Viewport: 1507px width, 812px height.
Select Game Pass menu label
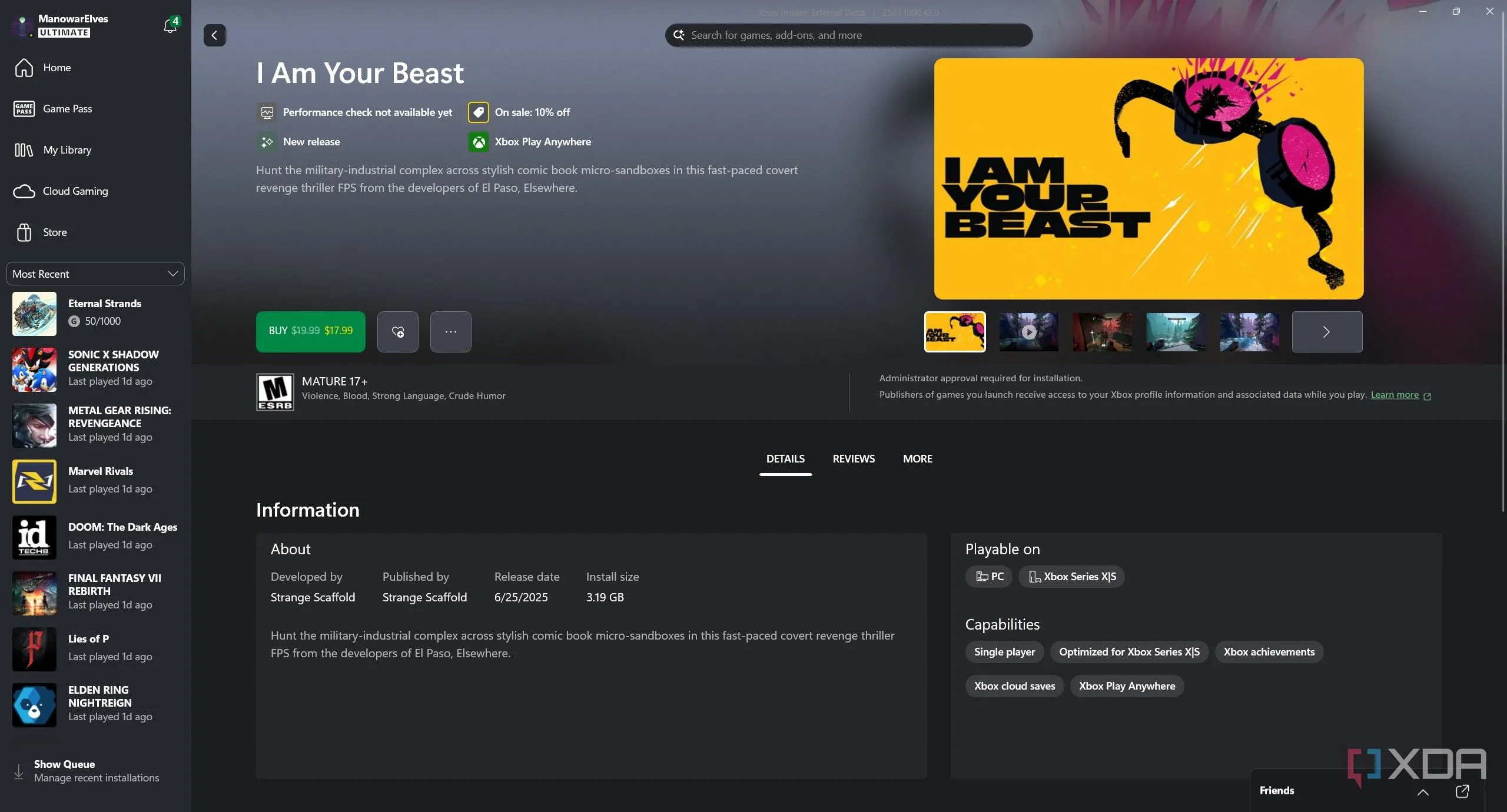(x=67, y=109)
